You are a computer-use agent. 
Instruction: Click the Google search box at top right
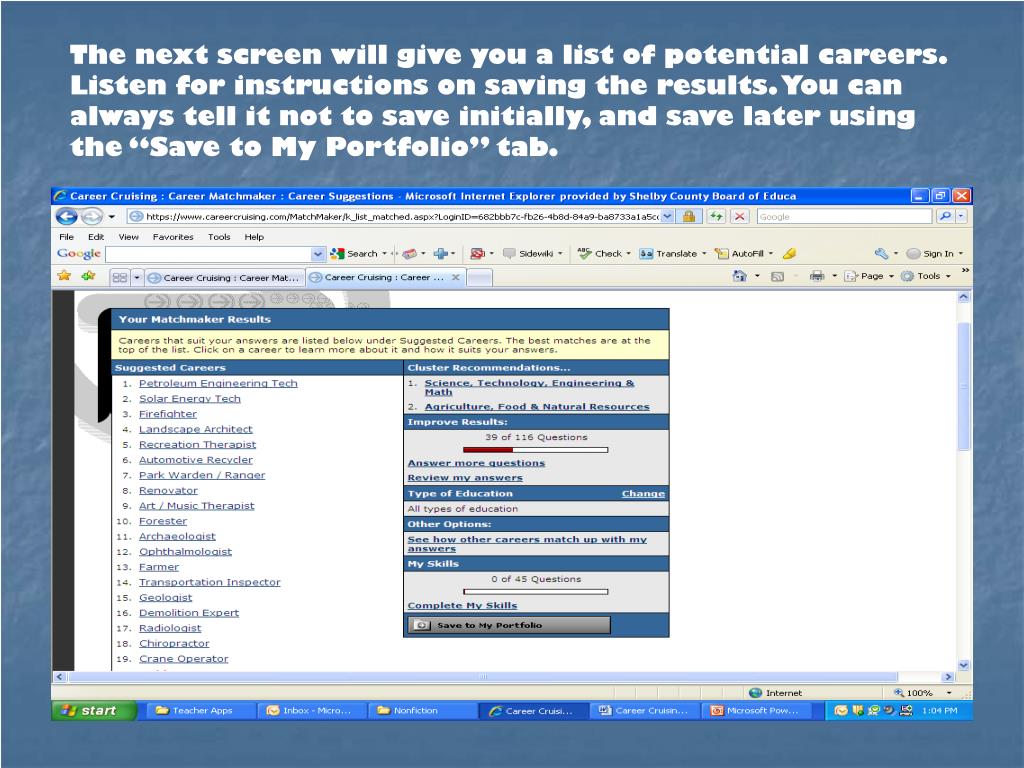[x=844, y=217]
